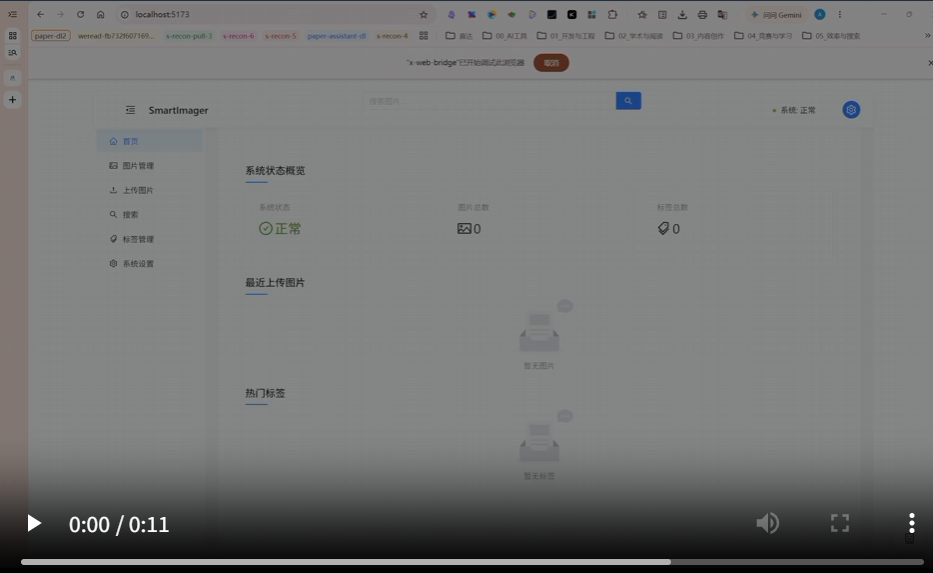Open the video player's more options menu
Viewport: 933px width, 573px height.
tap(912, 523)
